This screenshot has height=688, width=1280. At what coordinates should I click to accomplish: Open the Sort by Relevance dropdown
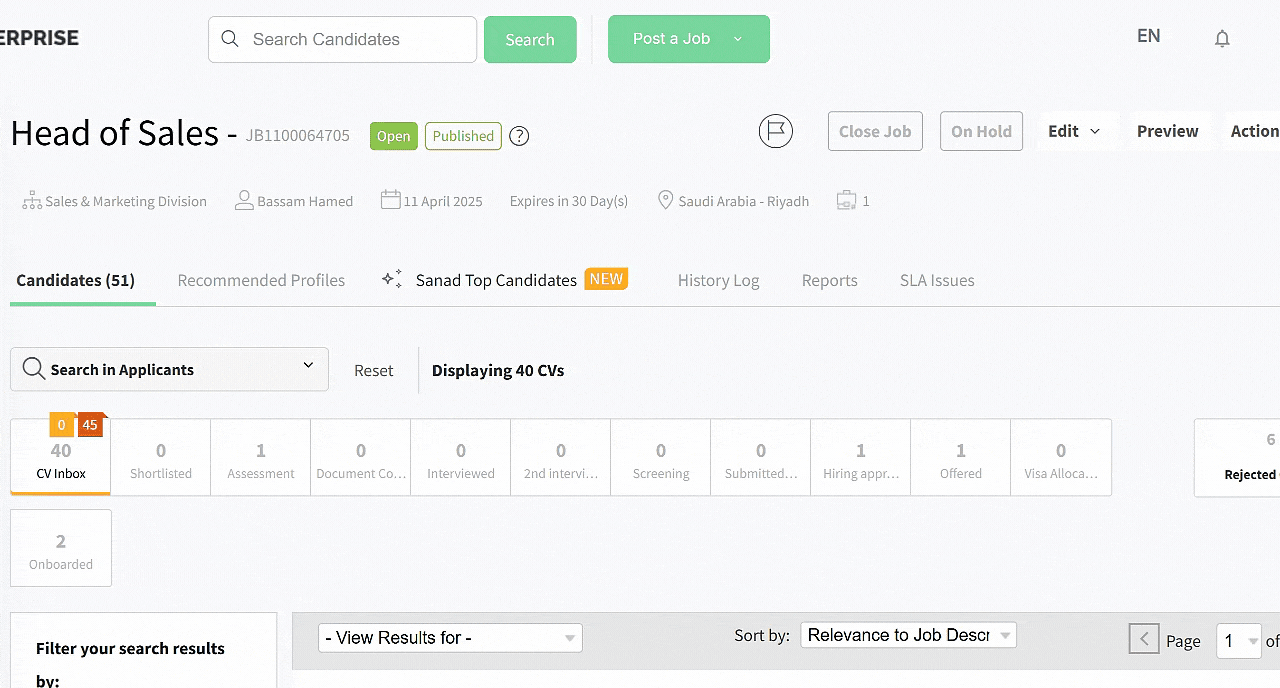pyautogui.click(x=908, y=635)
